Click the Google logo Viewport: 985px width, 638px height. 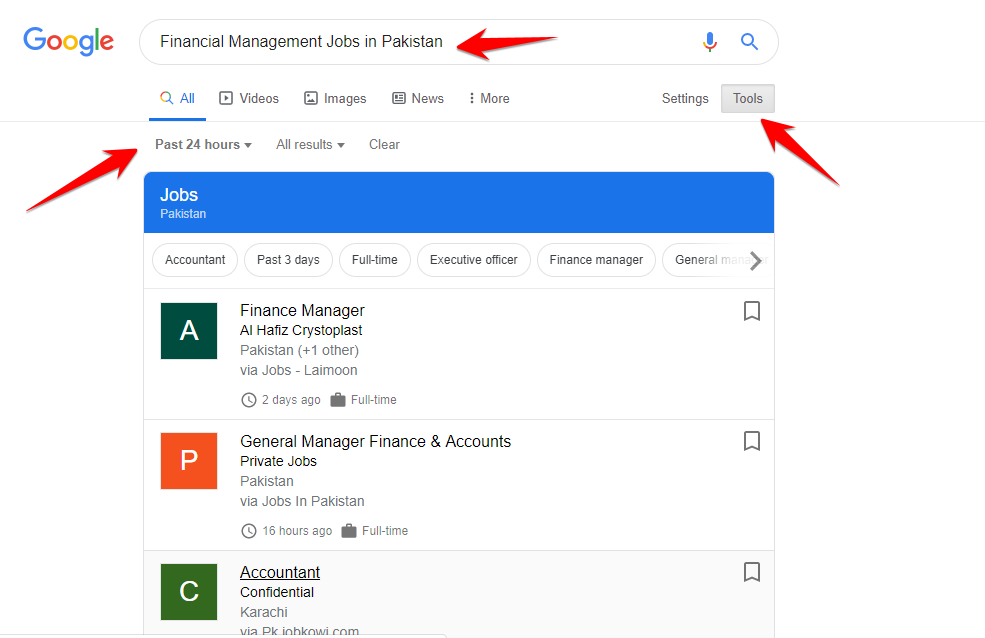(69, 41)
